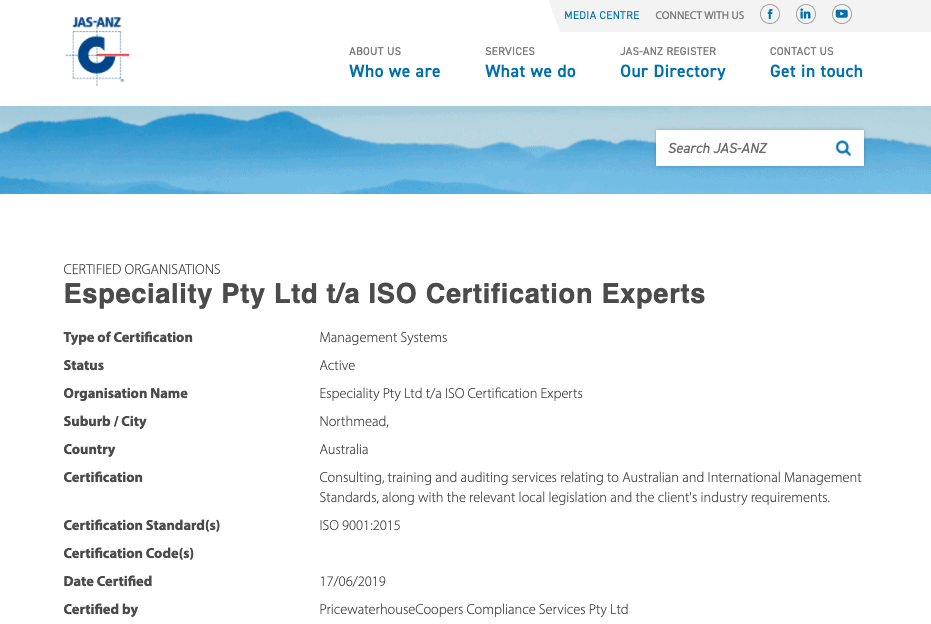This screenshot has height=624, width=931.
Task: Click the Australia country value
Action: coord(344,449)
